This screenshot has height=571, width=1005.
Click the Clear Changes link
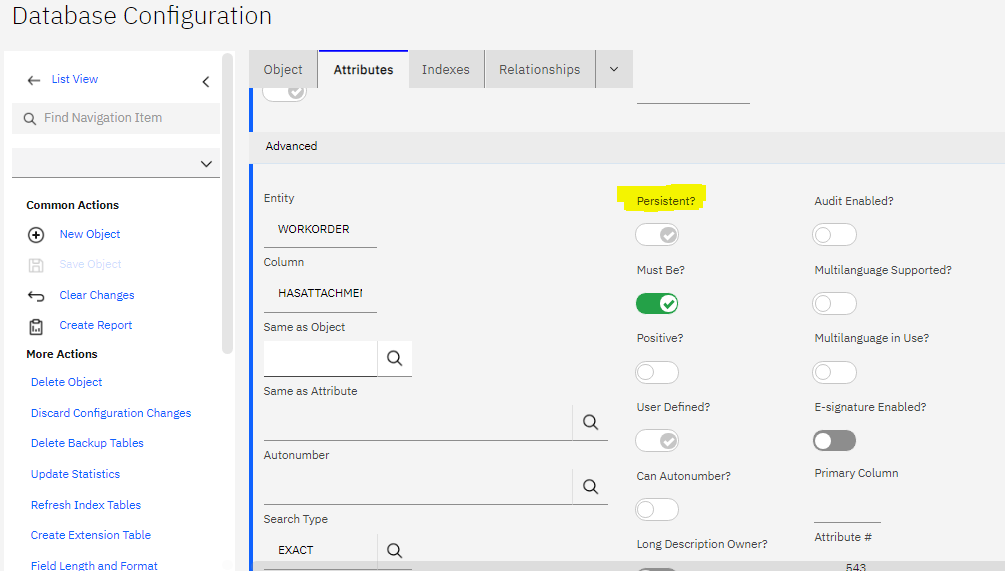click(97, 295)
